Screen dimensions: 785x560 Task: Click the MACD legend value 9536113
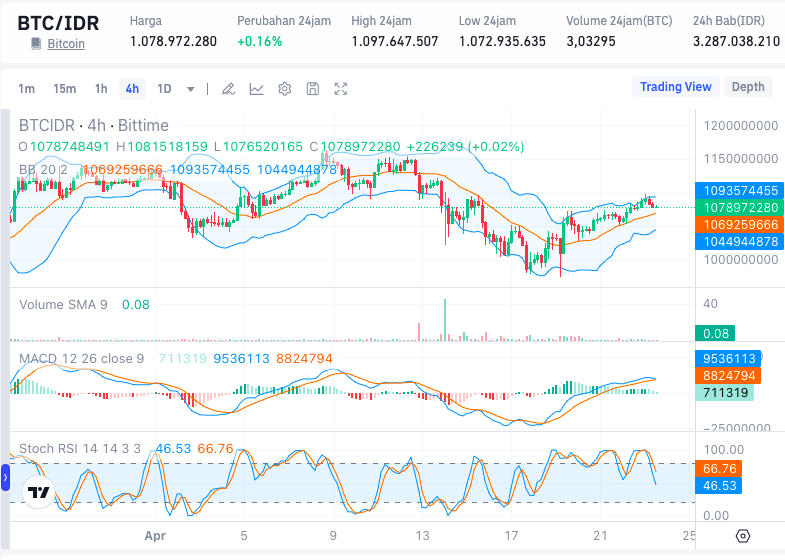pos(241,358)
